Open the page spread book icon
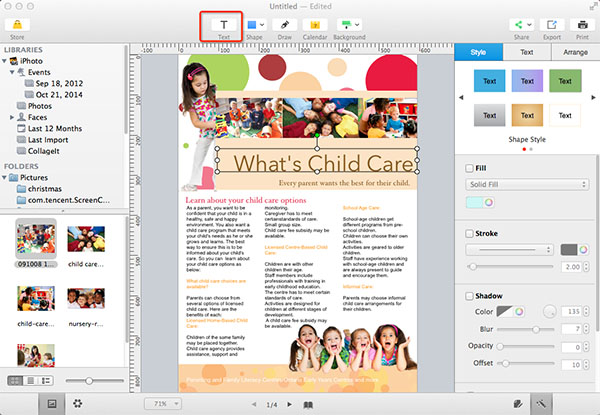The height and width of the screenshot is (415, 600). (x=308, y=405)
